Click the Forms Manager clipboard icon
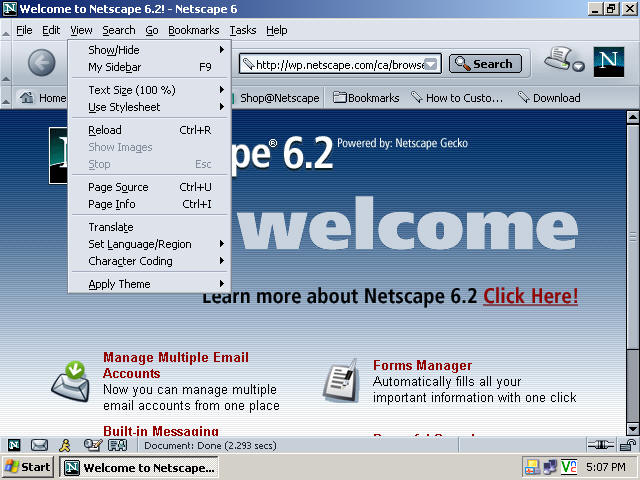Viewport: 640px width, 480px height. tap(341, 381)
